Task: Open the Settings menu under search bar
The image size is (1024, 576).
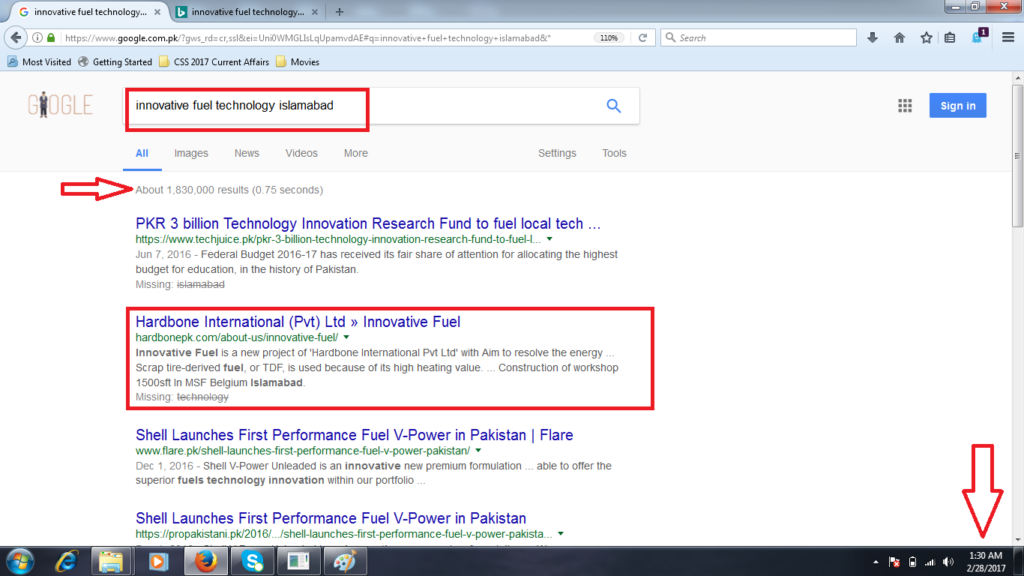Action: 557,153
